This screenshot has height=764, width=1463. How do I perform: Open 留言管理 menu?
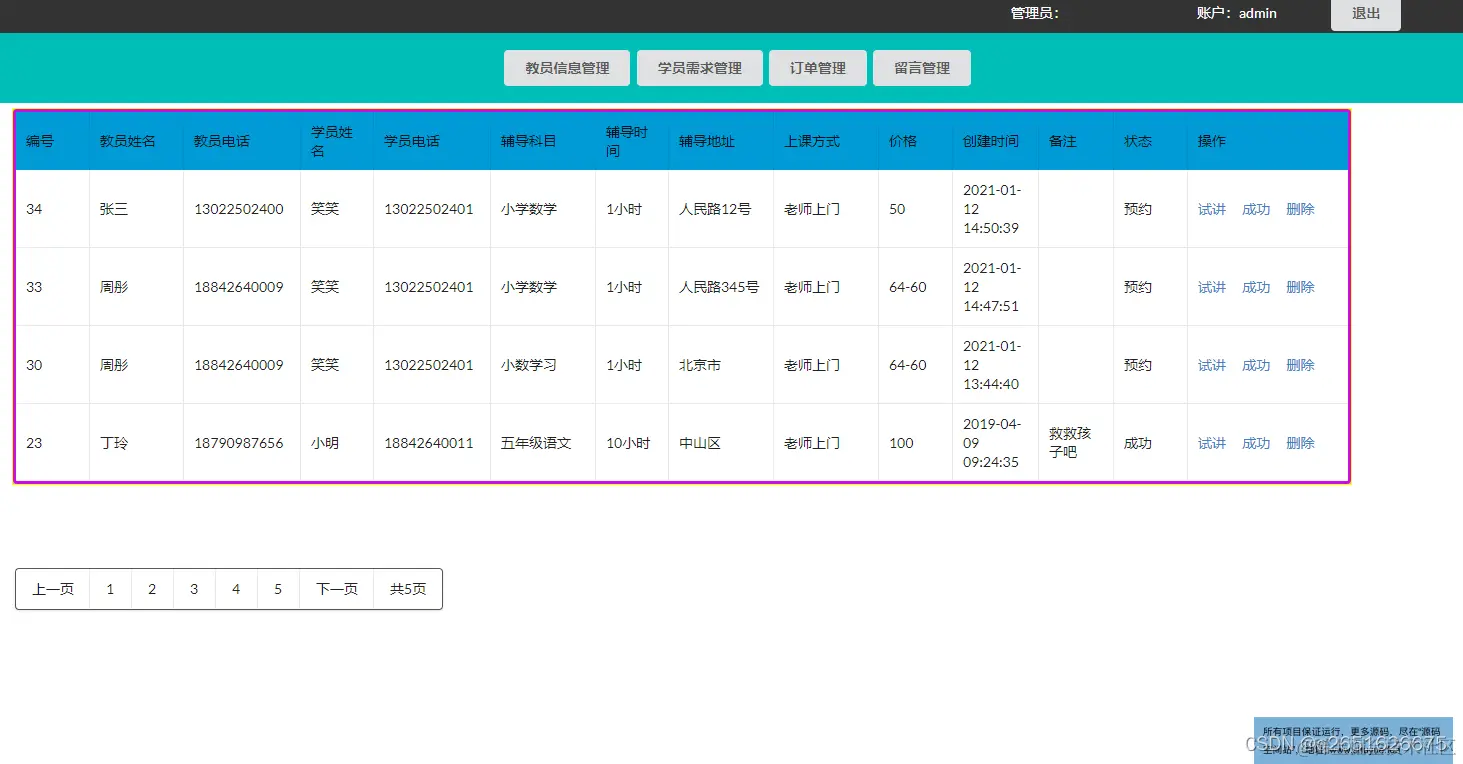pyautogui.click(x=922, y=68)
